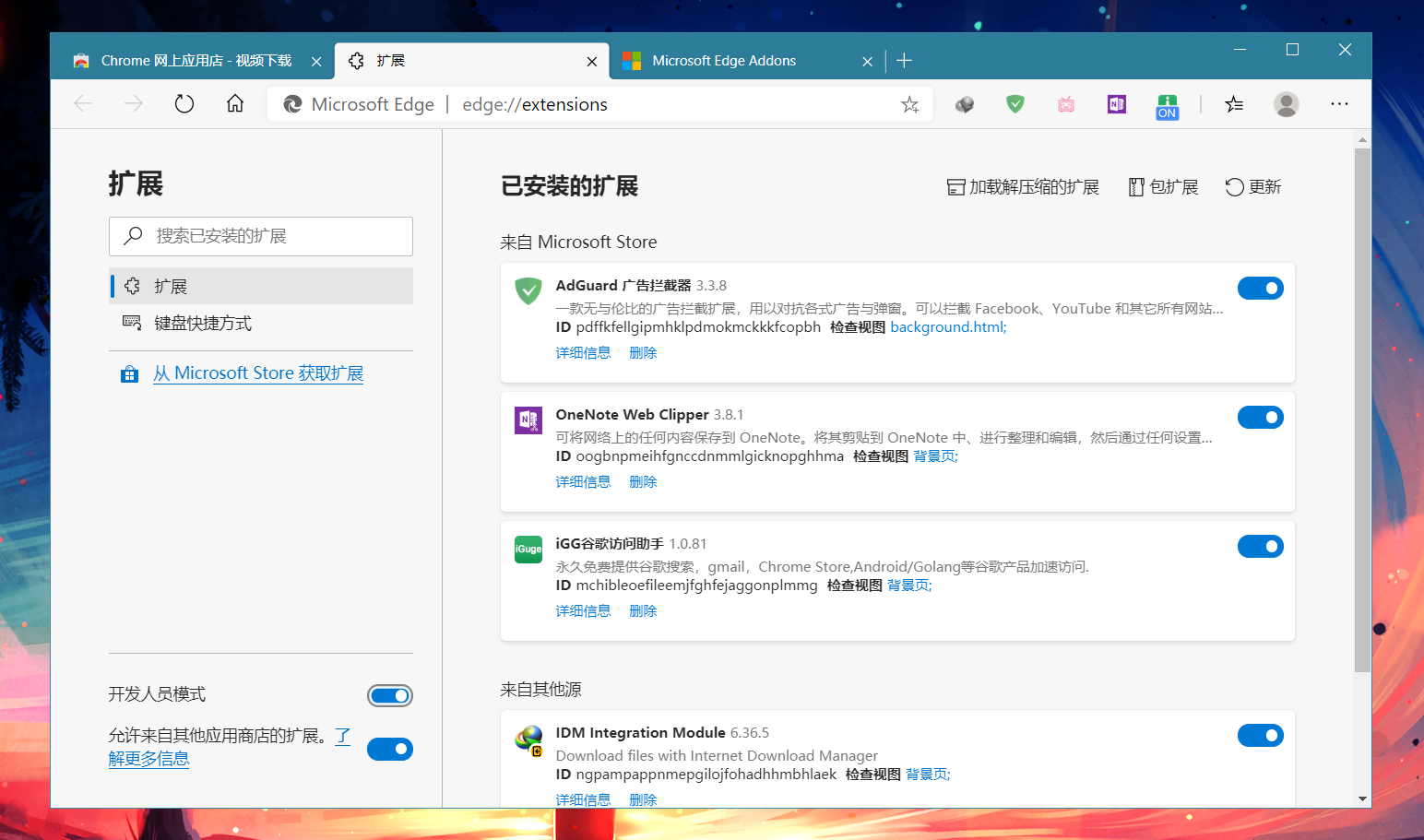The image size is (1424, 840).
Task: Click the AdGuard extension list icon
Action: [x=528, y=290]
